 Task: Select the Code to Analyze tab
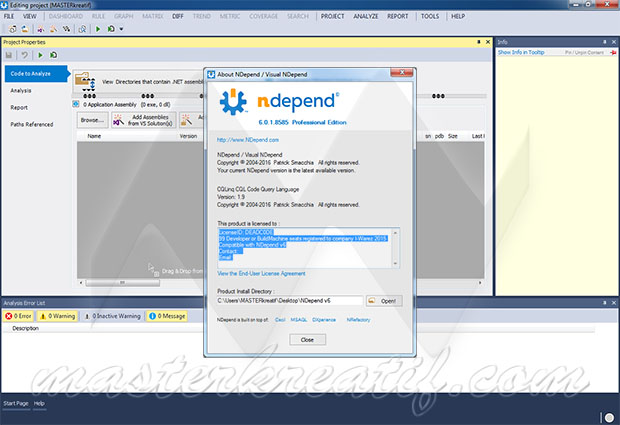coord(36,74)
